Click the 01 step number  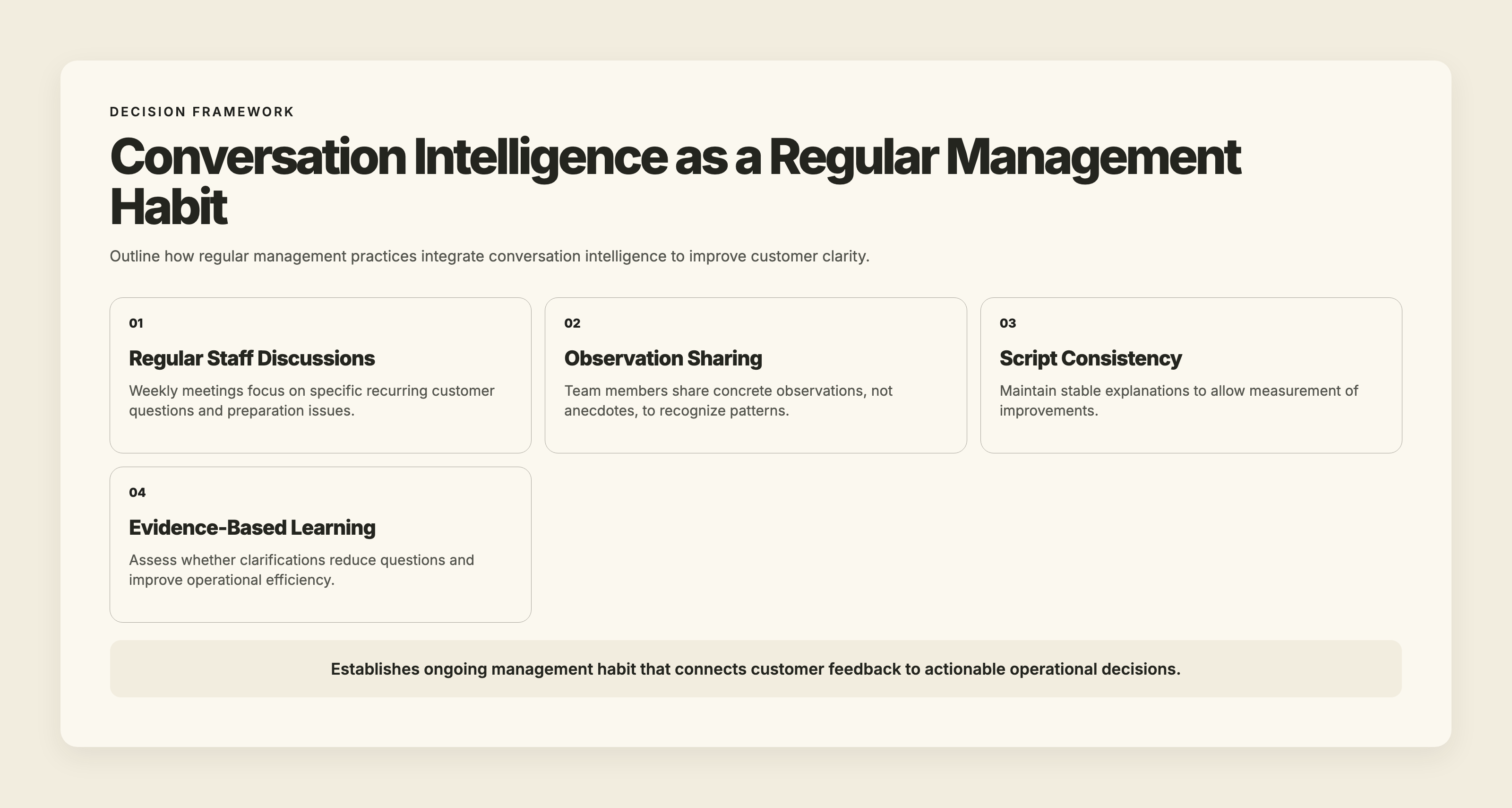pyautogui.click(x=136, y=323)
